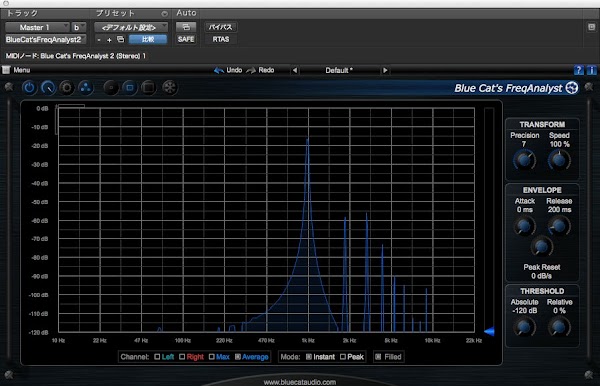Toggle the Instant mode checkbox
The width and height of the screenshot is (600, 386).
point(308,357)
